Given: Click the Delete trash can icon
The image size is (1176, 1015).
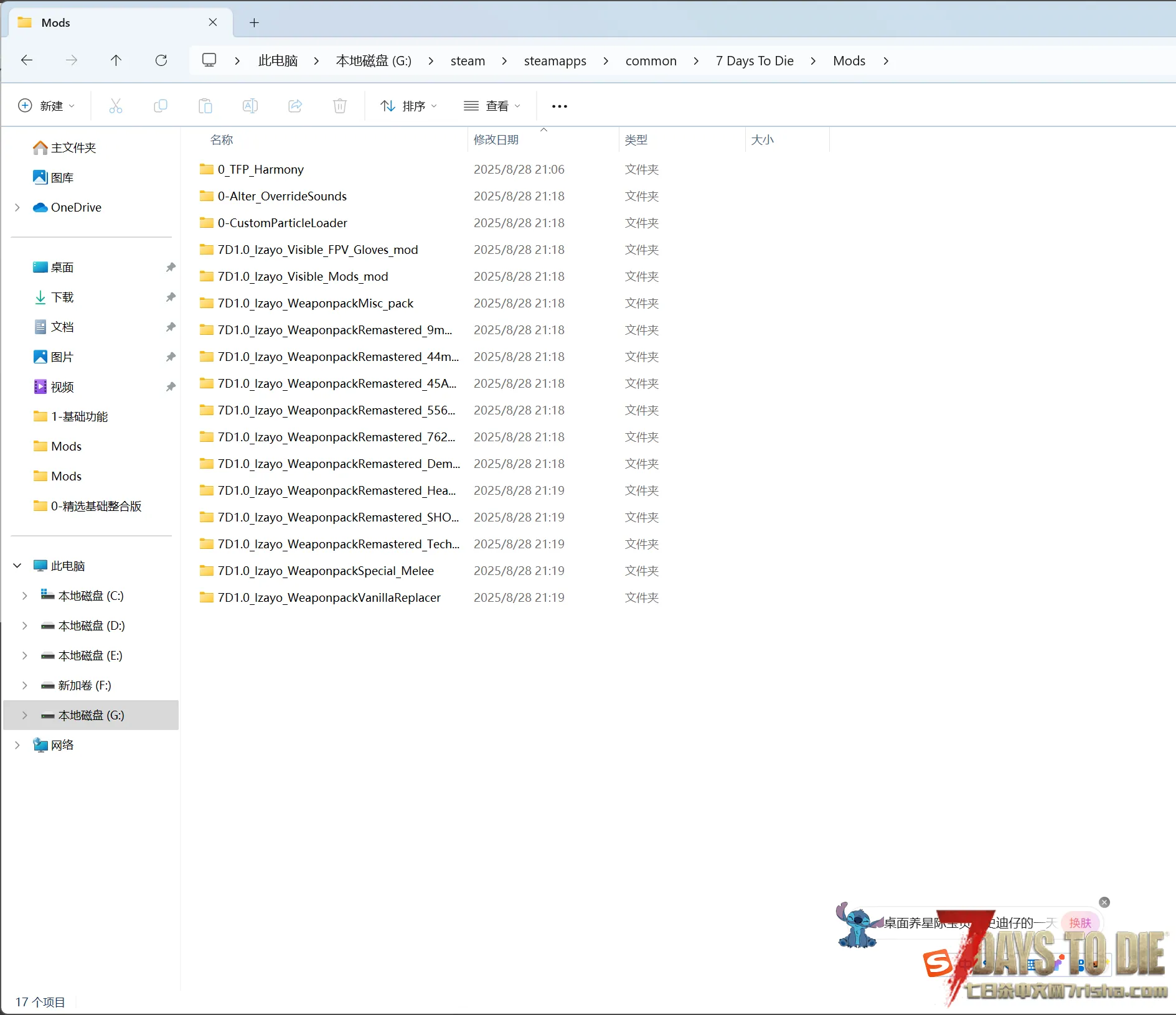Looking at the screenshot, I should [340, 106].
